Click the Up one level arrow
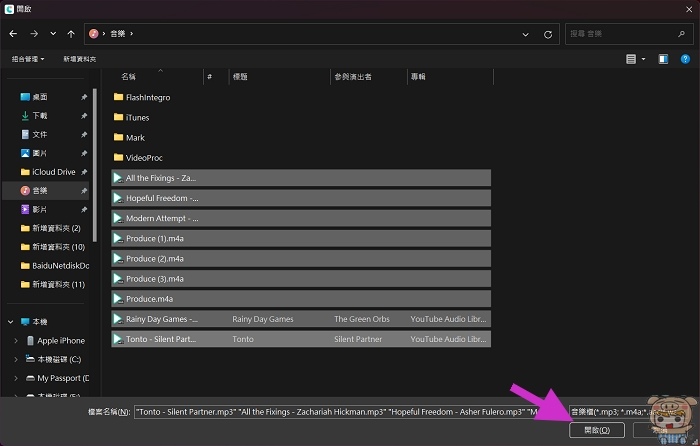700x446 pixels. pos(71,33)
